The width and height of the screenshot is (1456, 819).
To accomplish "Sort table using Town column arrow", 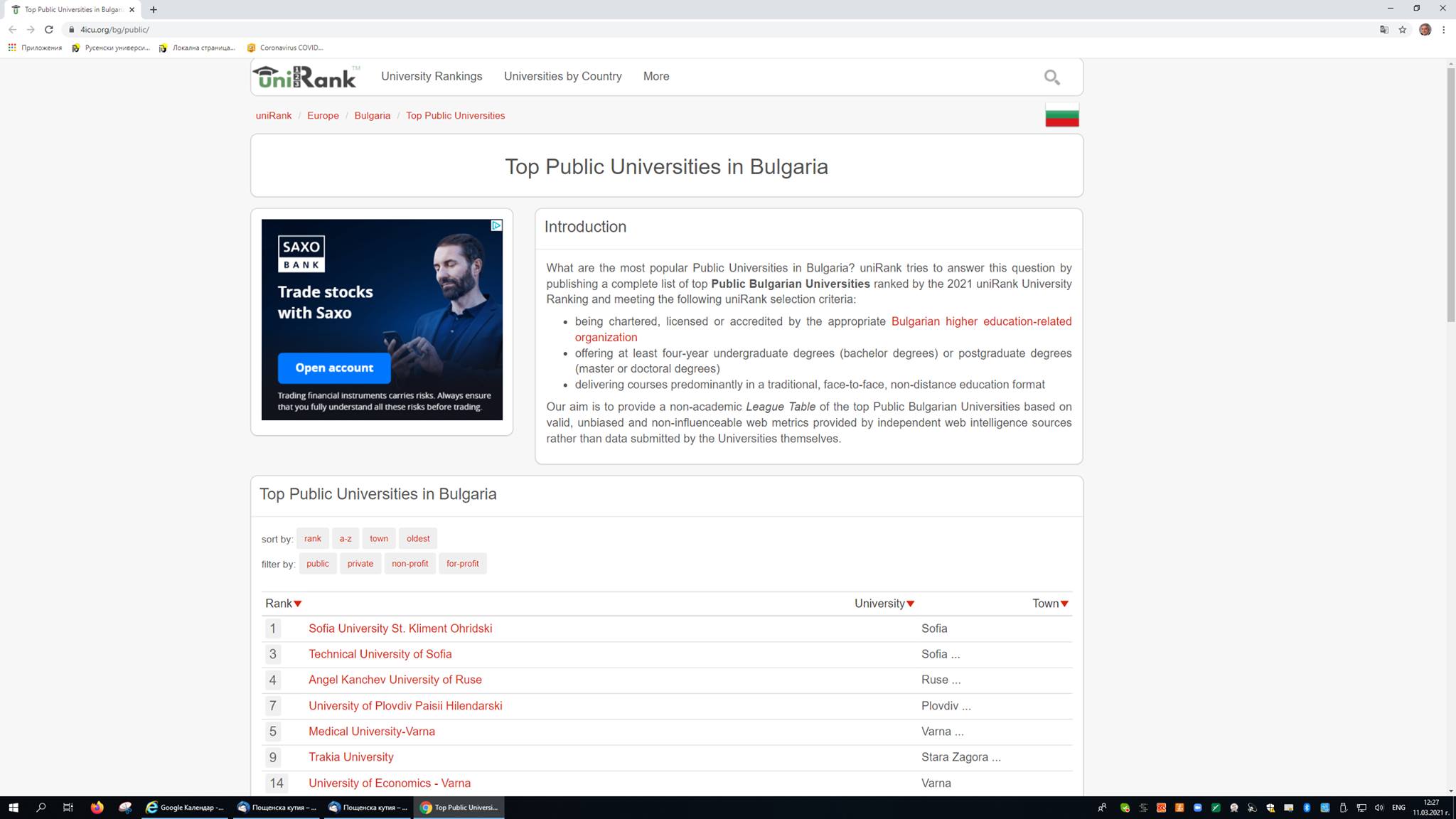I will [x=1064, y=604].
